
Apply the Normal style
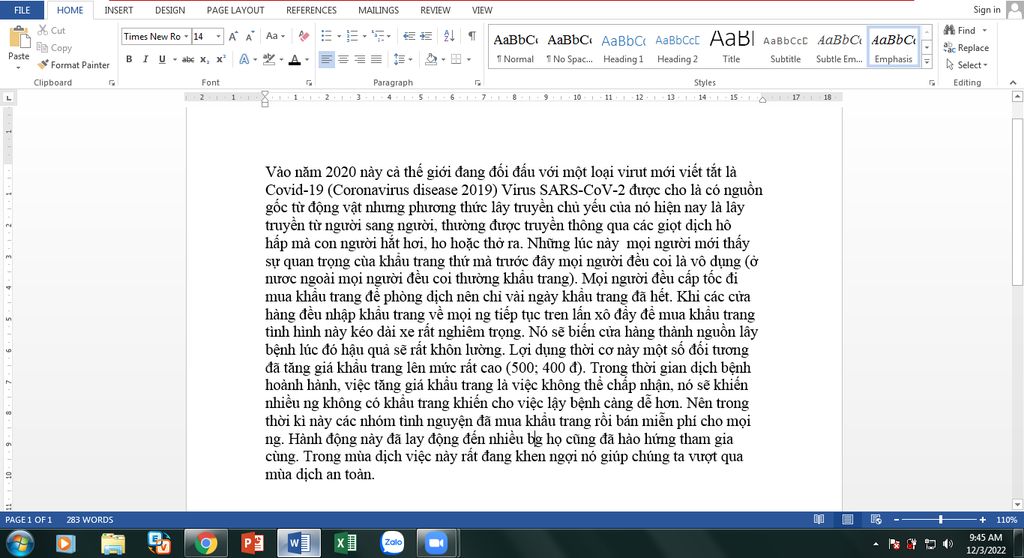click(x=515, y=48)
